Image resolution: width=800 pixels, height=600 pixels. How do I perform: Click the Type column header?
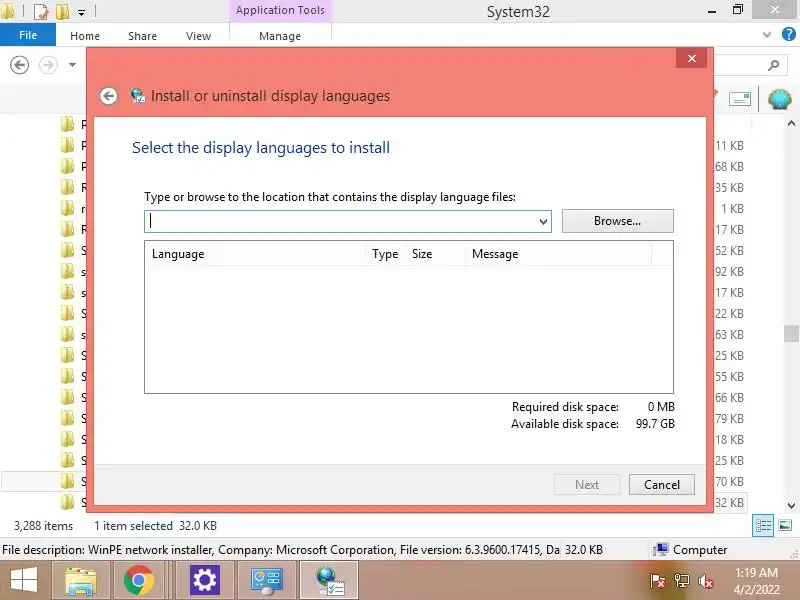click(x=385, y=254)
